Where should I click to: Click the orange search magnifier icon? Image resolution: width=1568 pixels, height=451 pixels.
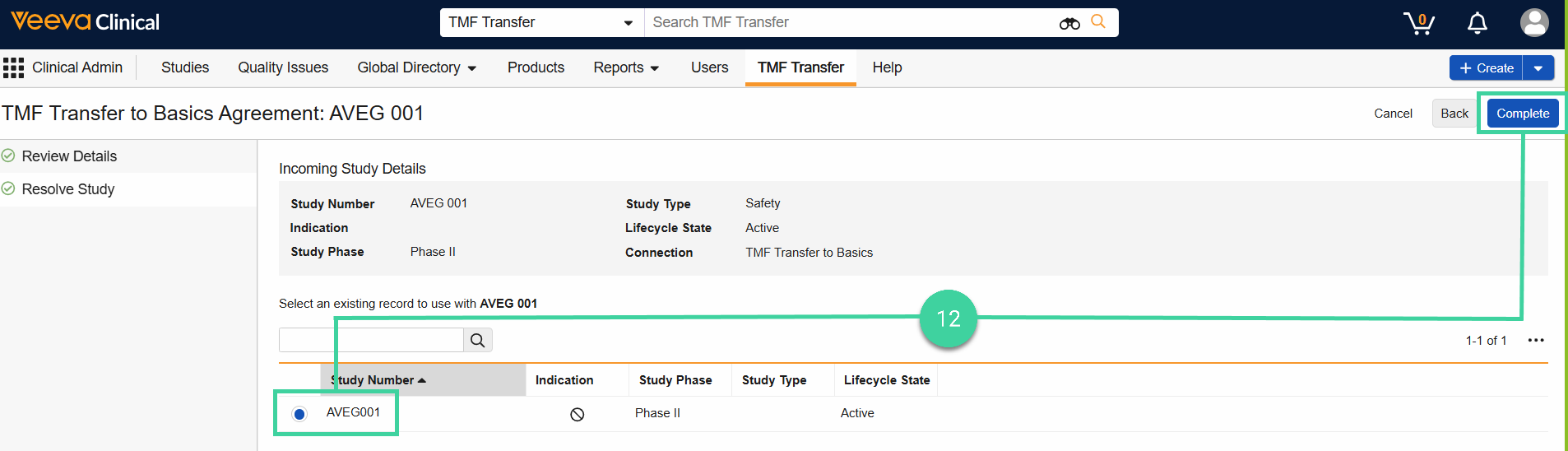coord(1098,22)
